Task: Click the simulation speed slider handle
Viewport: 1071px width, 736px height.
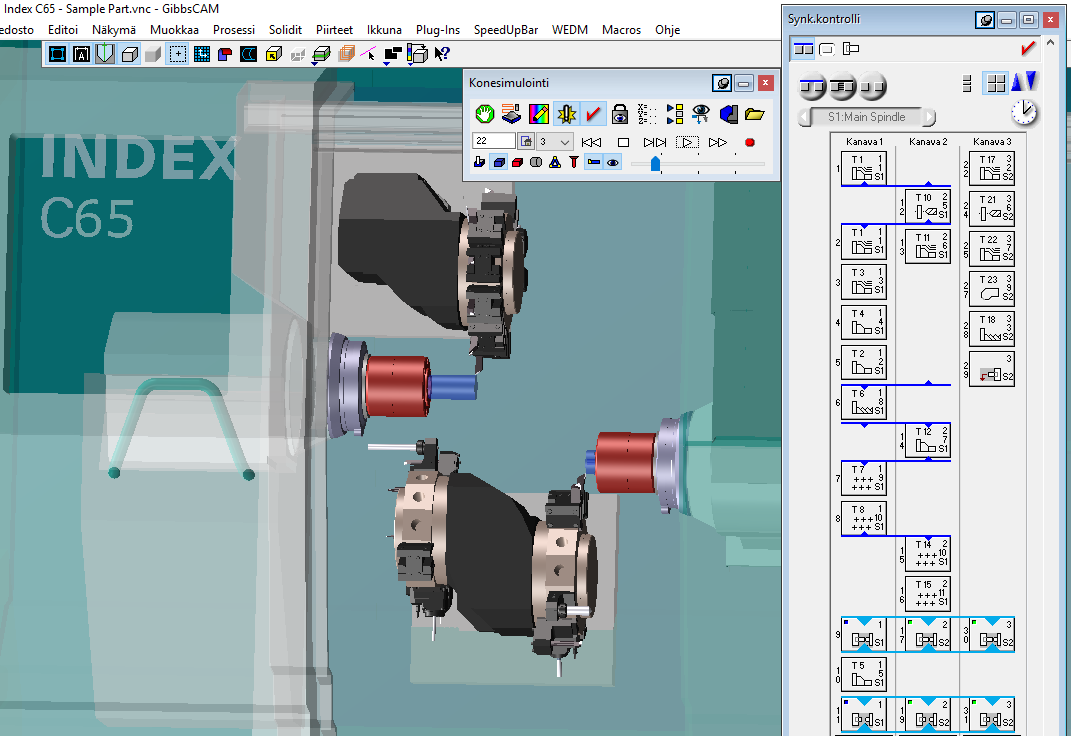Action: (656, 163)
